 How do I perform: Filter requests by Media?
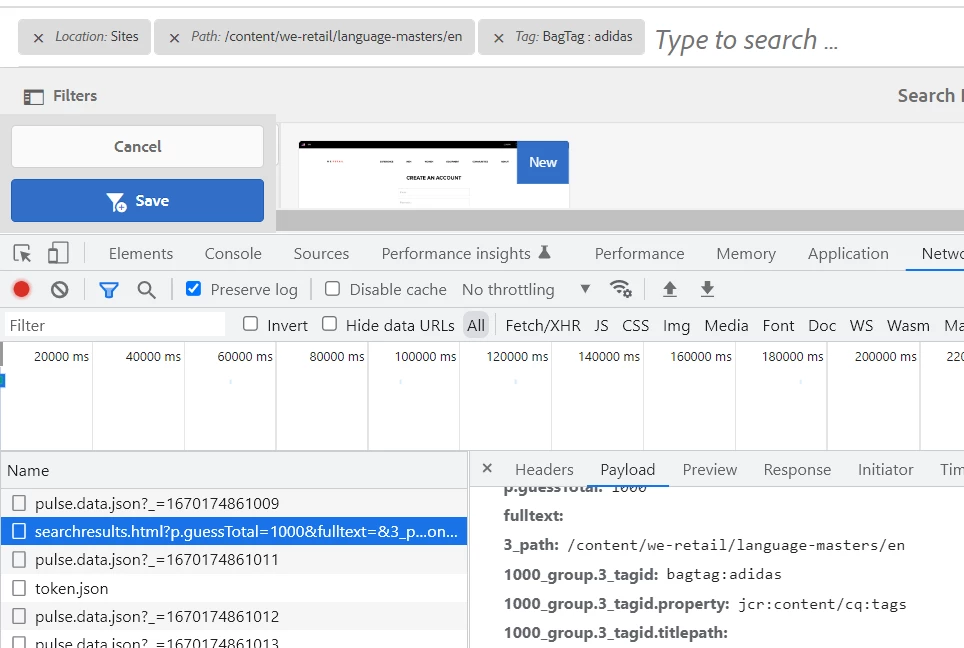coord(726,325)
